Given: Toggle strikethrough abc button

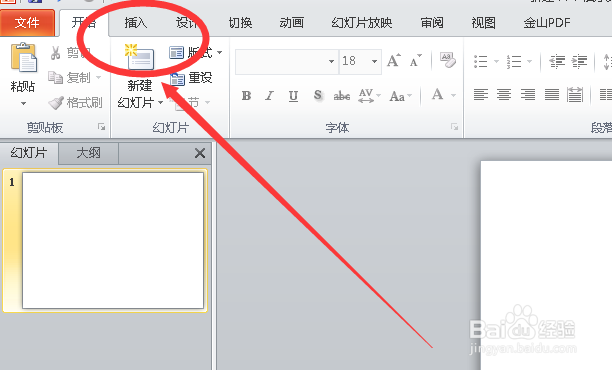Looking at the screenshot, I should [342, 96].
